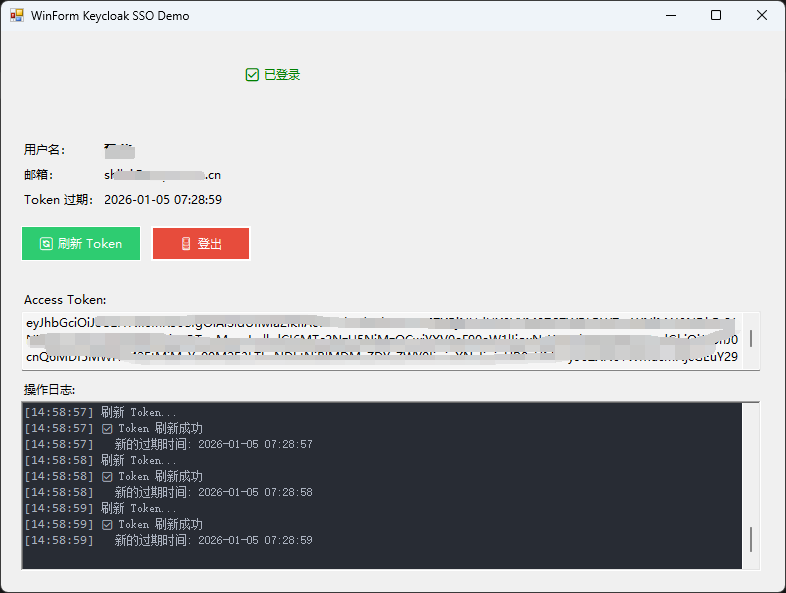Click the 操作日志 heading label
786x593 pixels.
50,390
